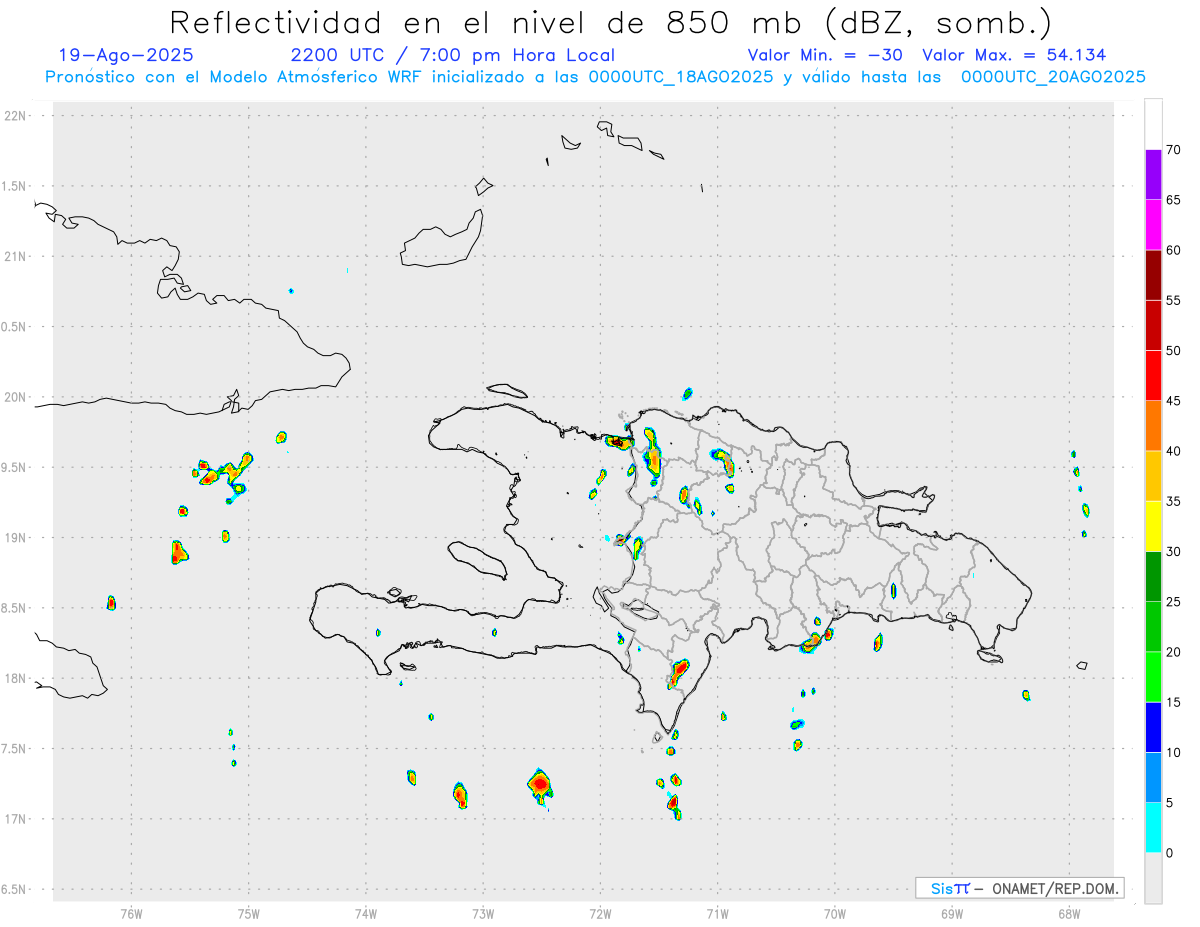Click the magenta 60–65 dBZ color bar segment

(x=1153, y=225)
